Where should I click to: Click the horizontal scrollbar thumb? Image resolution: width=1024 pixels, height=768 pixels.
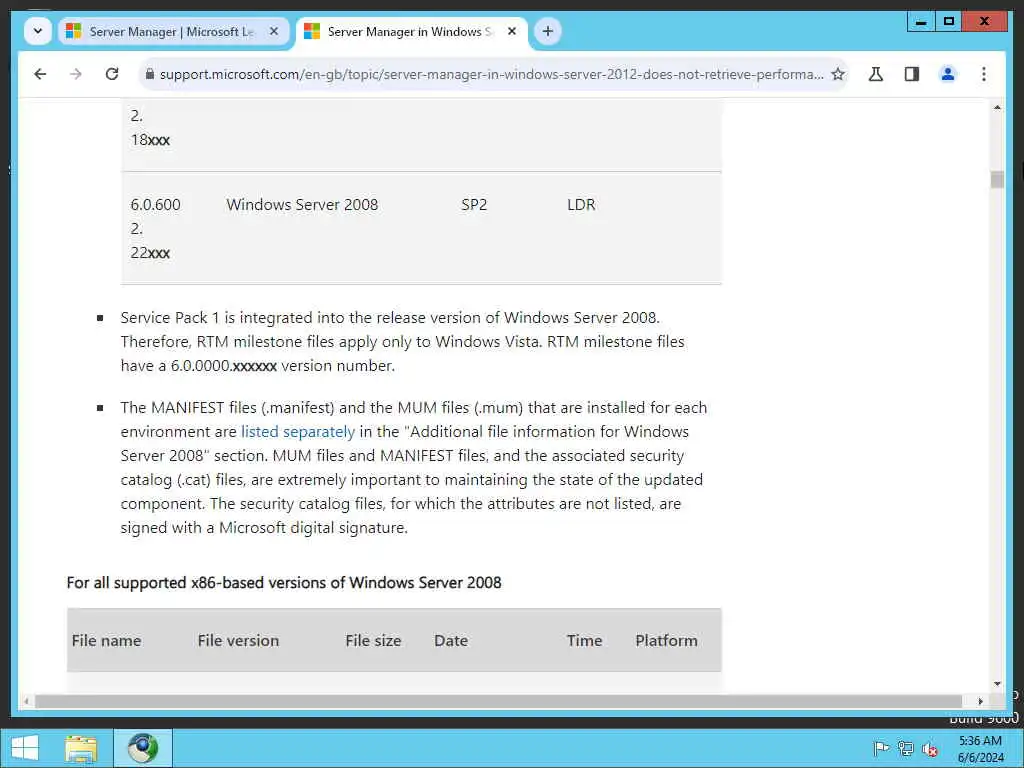click(498, 701)
